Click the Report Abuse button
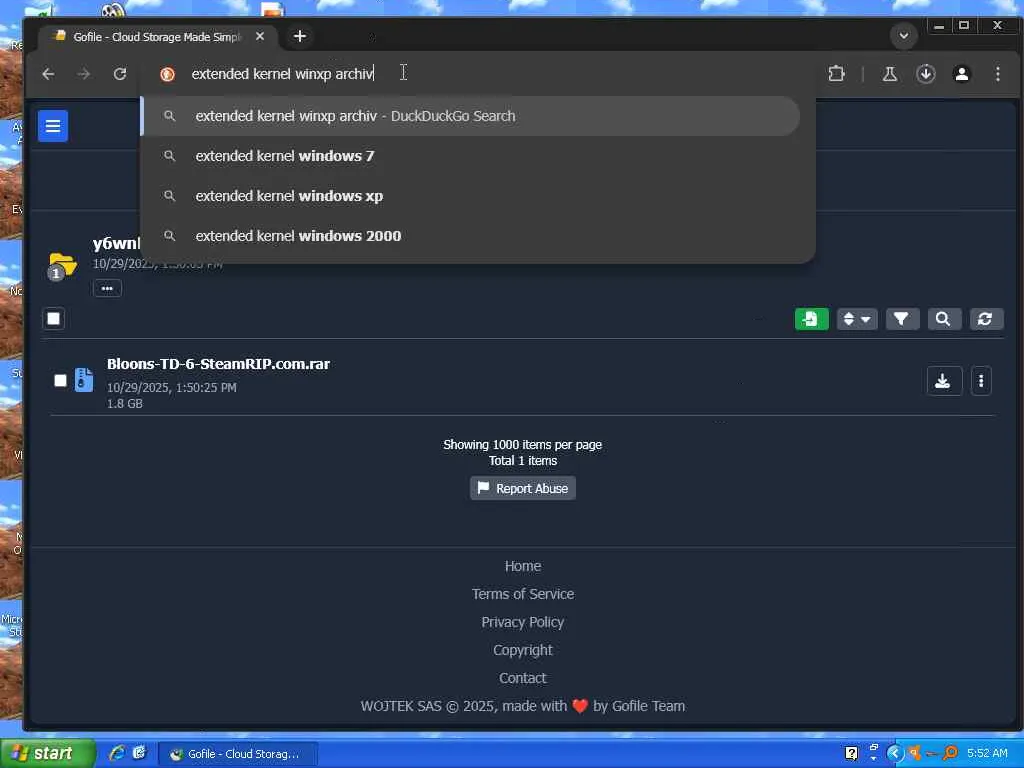Screen dimensions: 1024x768 522,488
